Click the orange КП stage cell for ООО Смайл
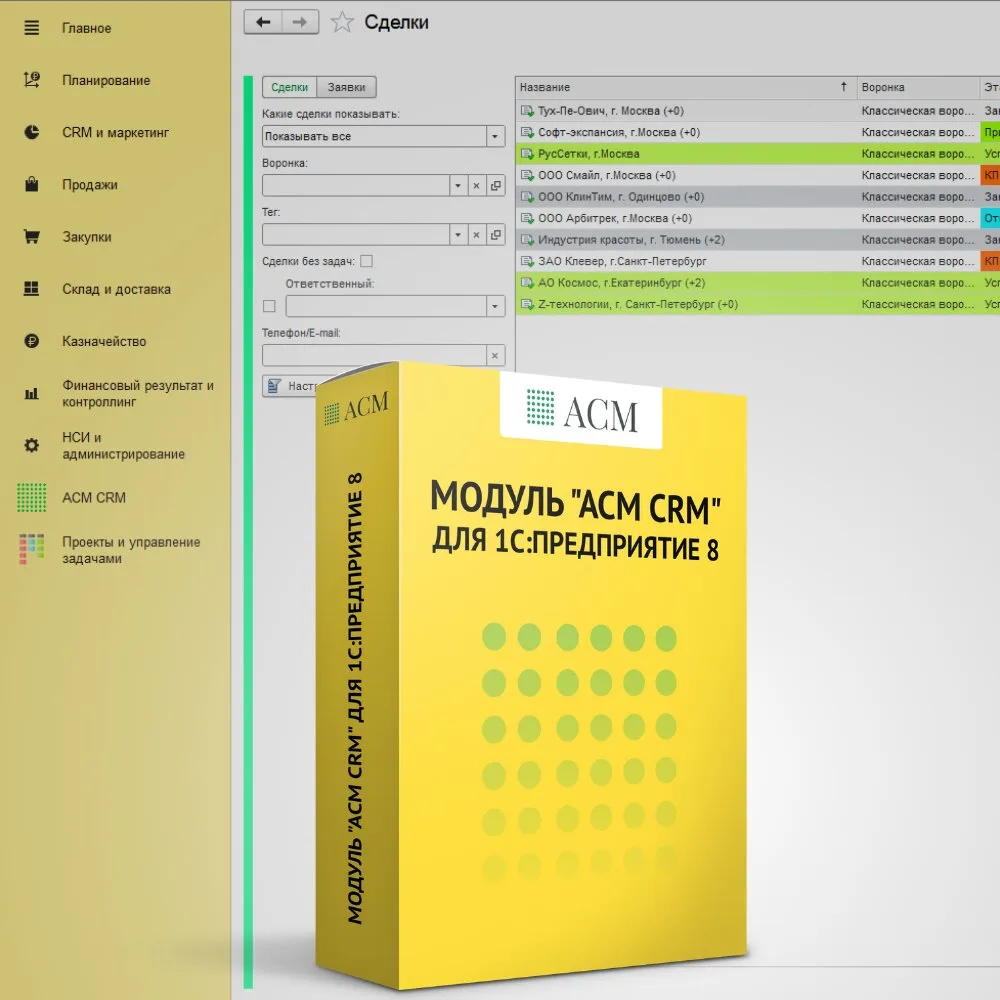Image resolution: width=1000 pixels, height=1000 pixels. tap(990, 175)
